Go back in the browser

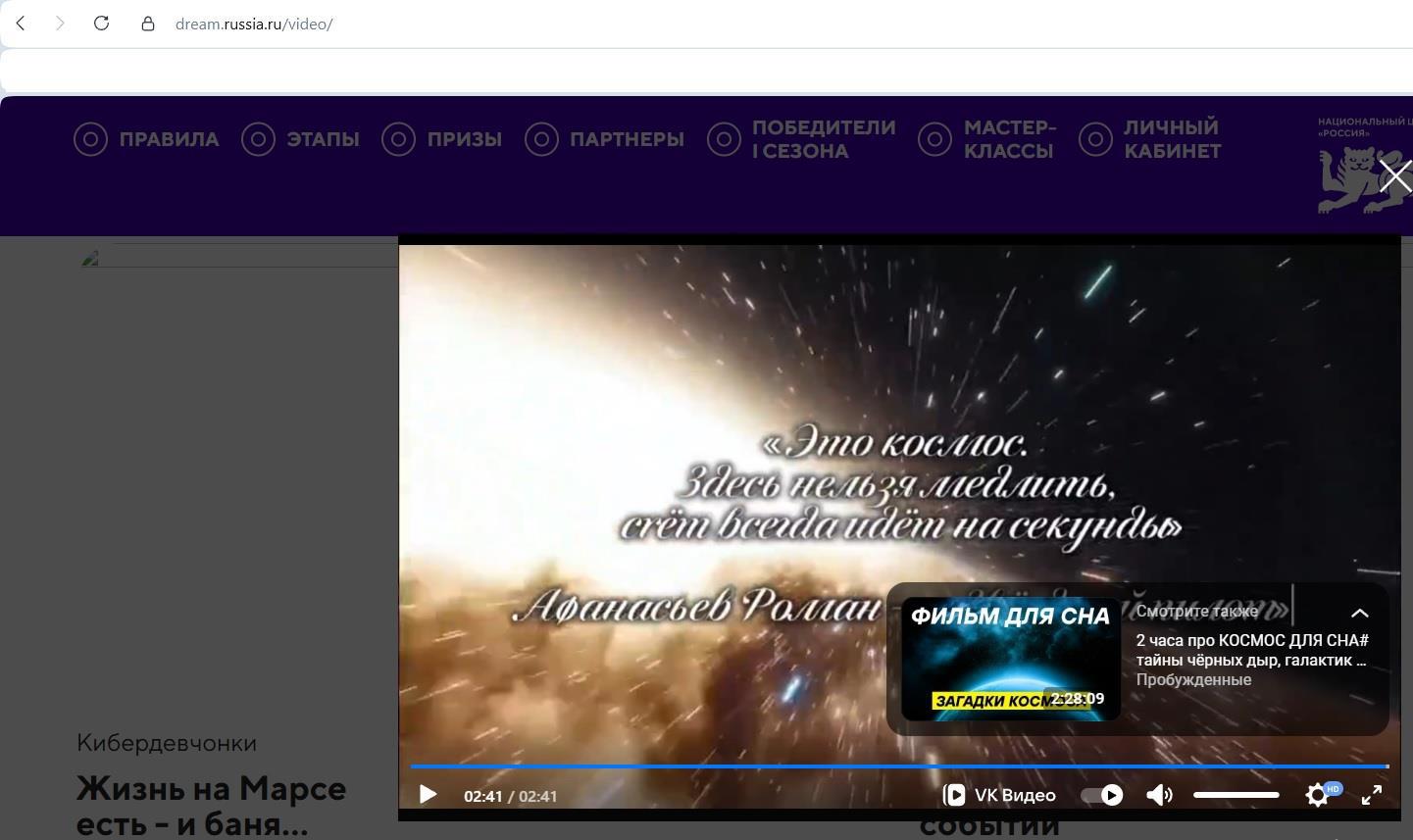point(21,24)
